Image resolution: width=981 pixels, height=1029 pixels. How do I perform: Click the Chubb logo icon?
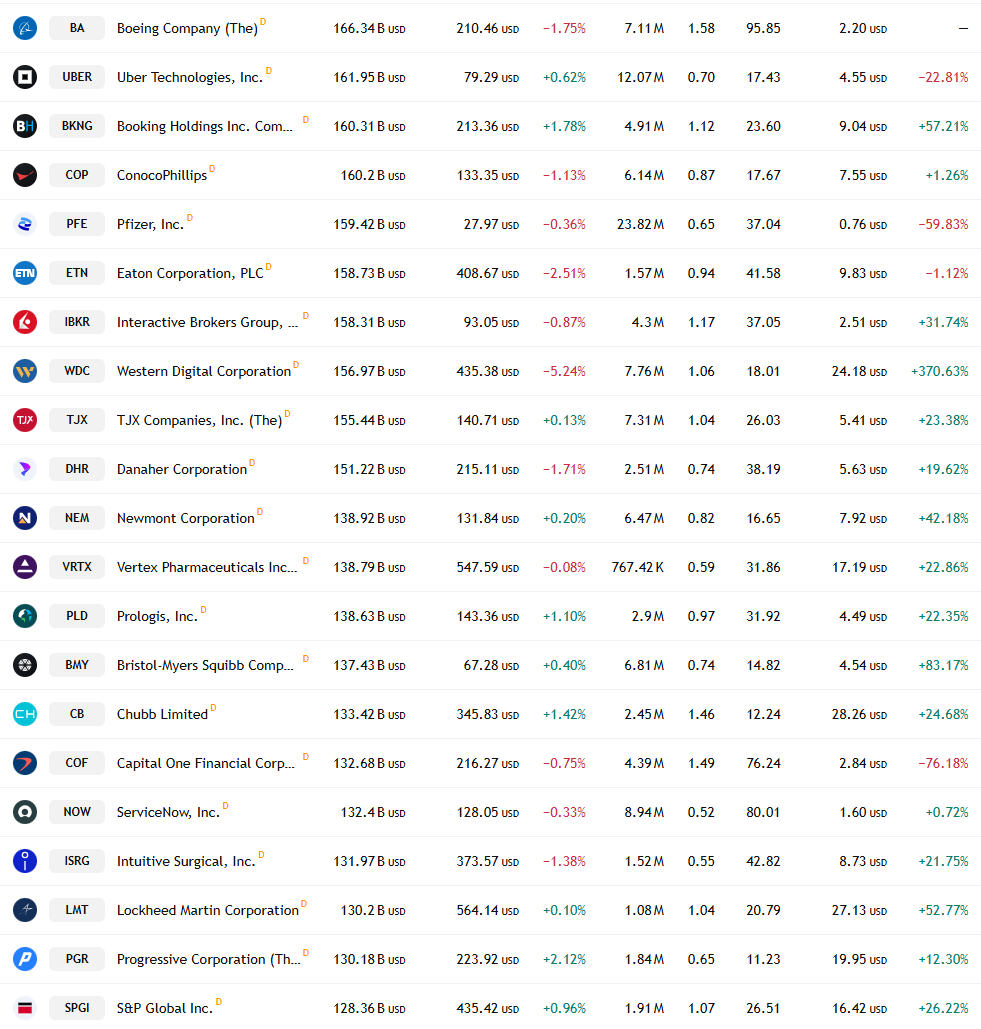tap(25, 714)
